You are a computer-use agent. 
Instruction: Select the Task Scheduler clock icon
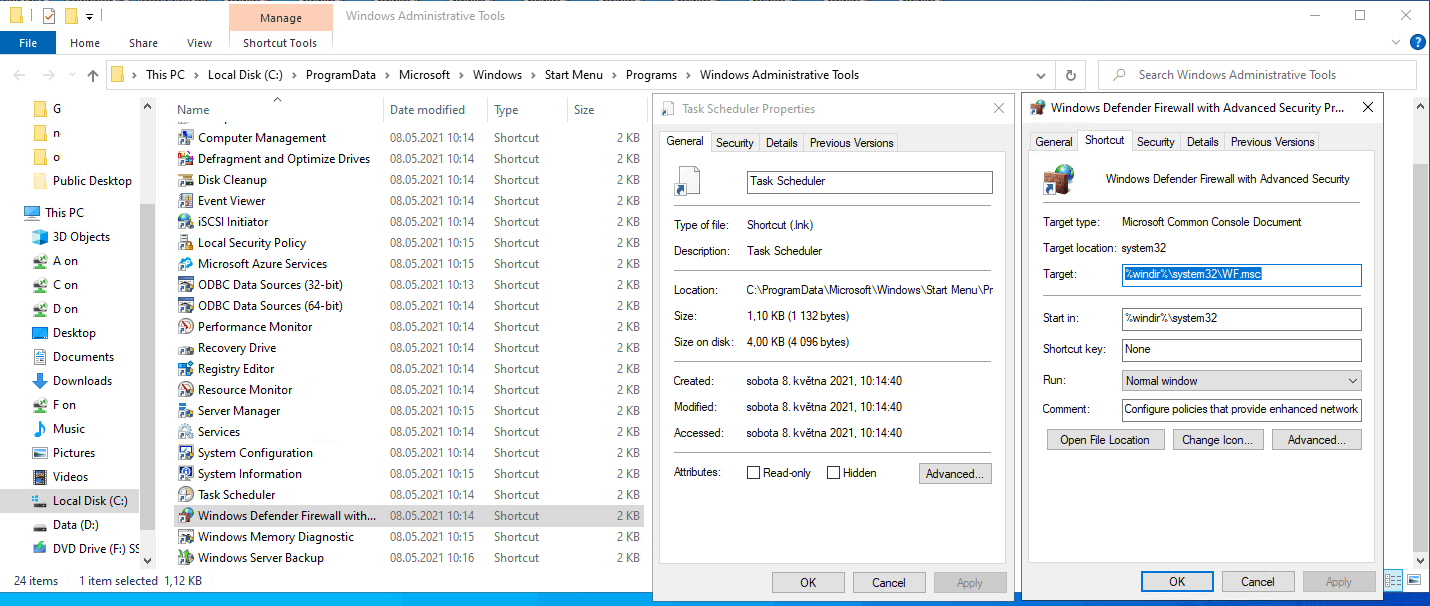click(x=185, y=495)
